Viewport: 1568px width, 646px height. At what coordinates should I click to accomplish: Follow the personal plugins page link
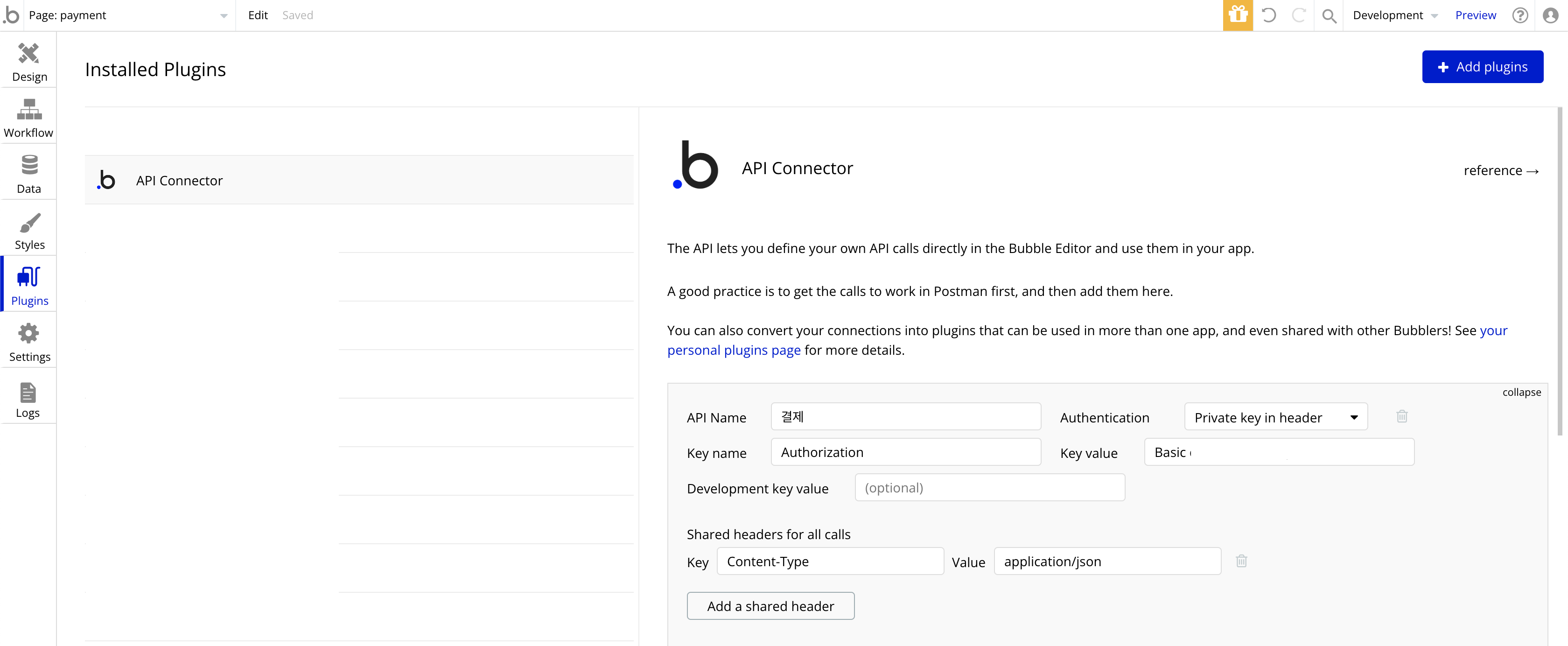tap(734, 350)
